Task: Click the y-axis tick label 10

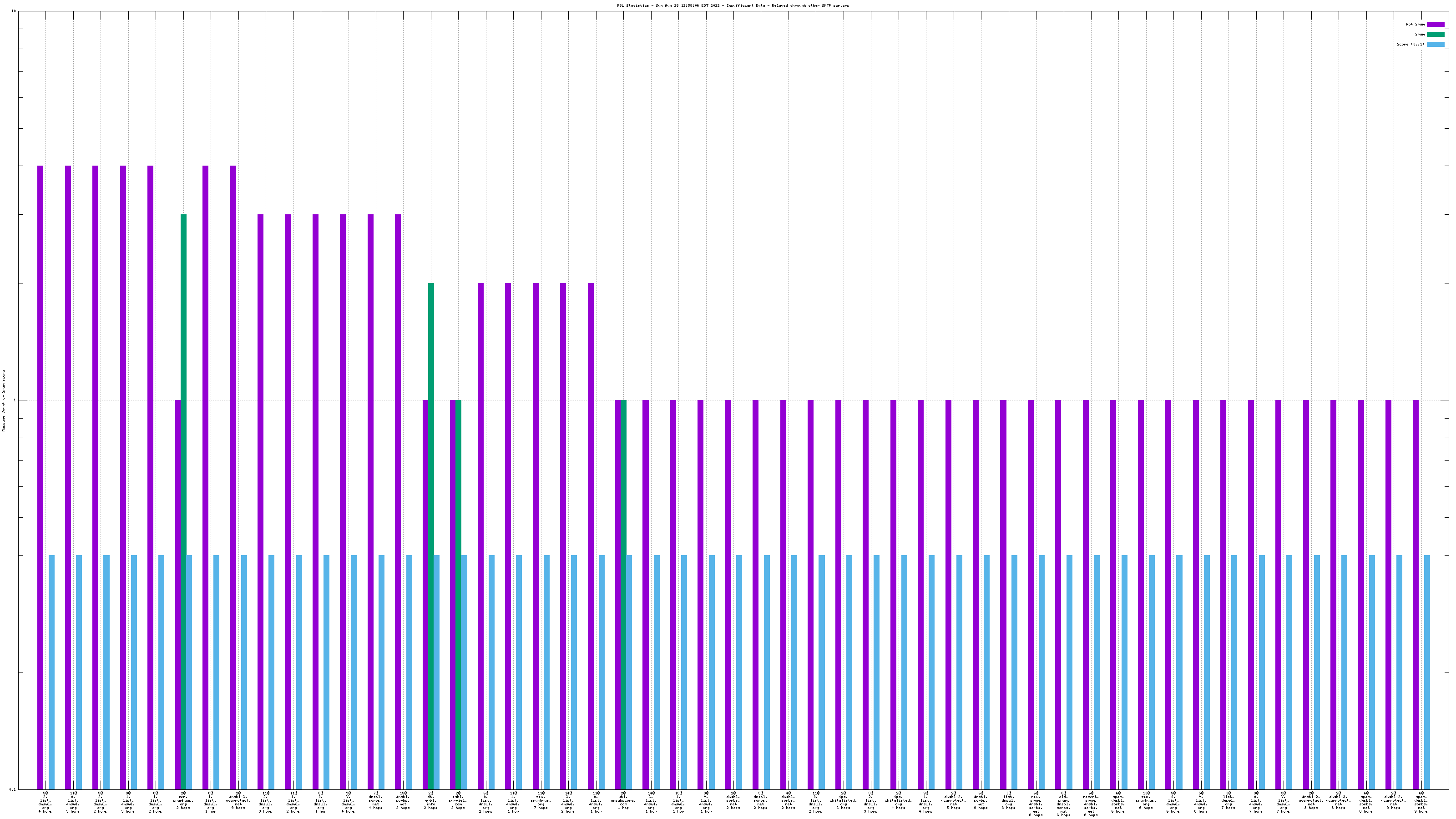Action: (x=14, y=11)
